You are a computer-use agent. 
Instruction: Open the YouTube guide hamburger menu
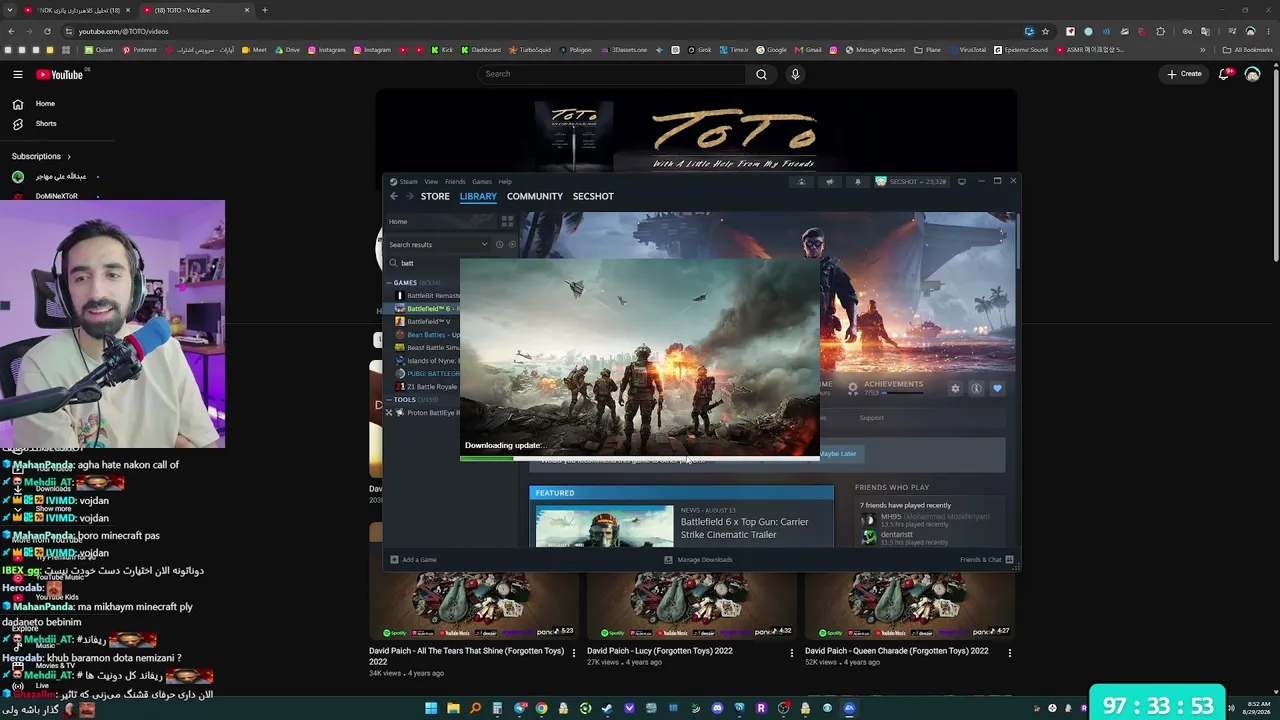pos(18,74)
